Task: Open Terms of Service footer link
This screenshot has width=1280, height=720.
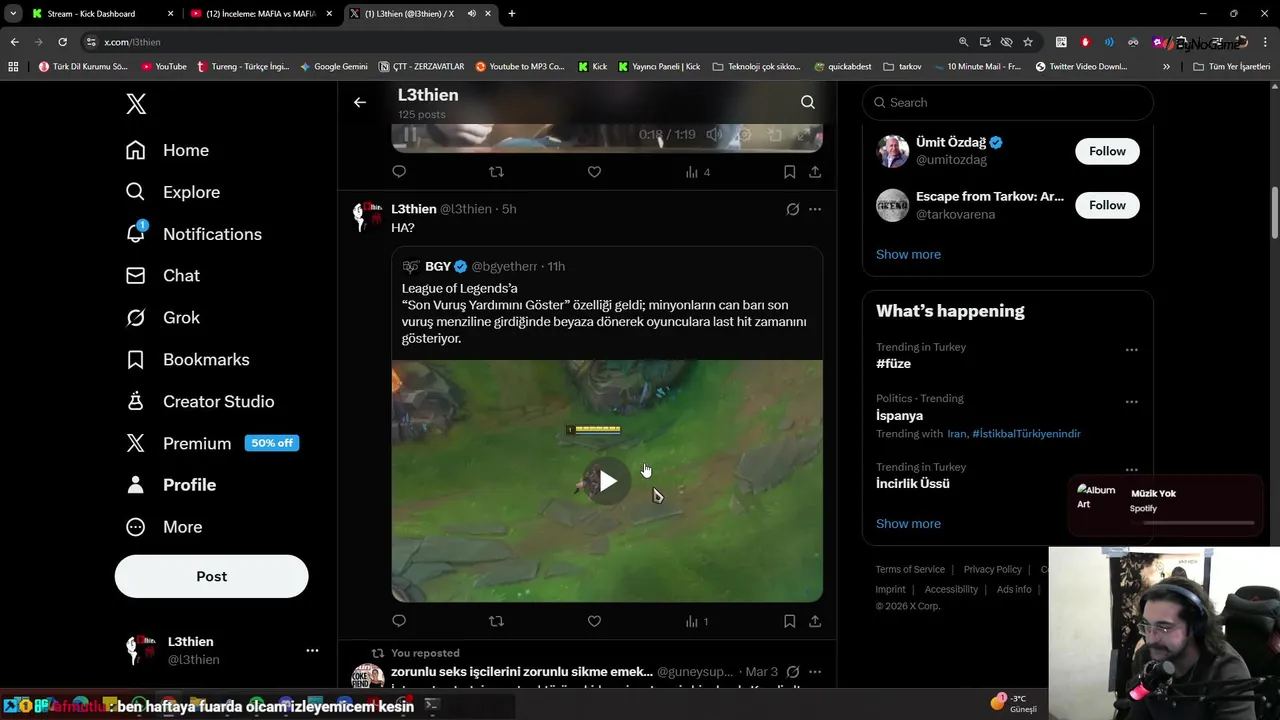Action: 910,569
